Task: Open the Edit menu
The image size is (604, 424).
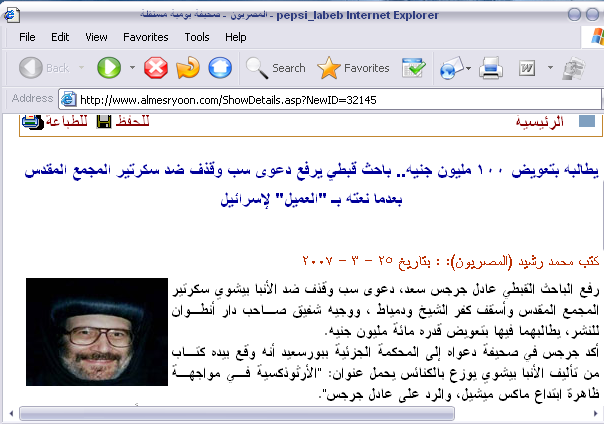Action: point(60,37)
